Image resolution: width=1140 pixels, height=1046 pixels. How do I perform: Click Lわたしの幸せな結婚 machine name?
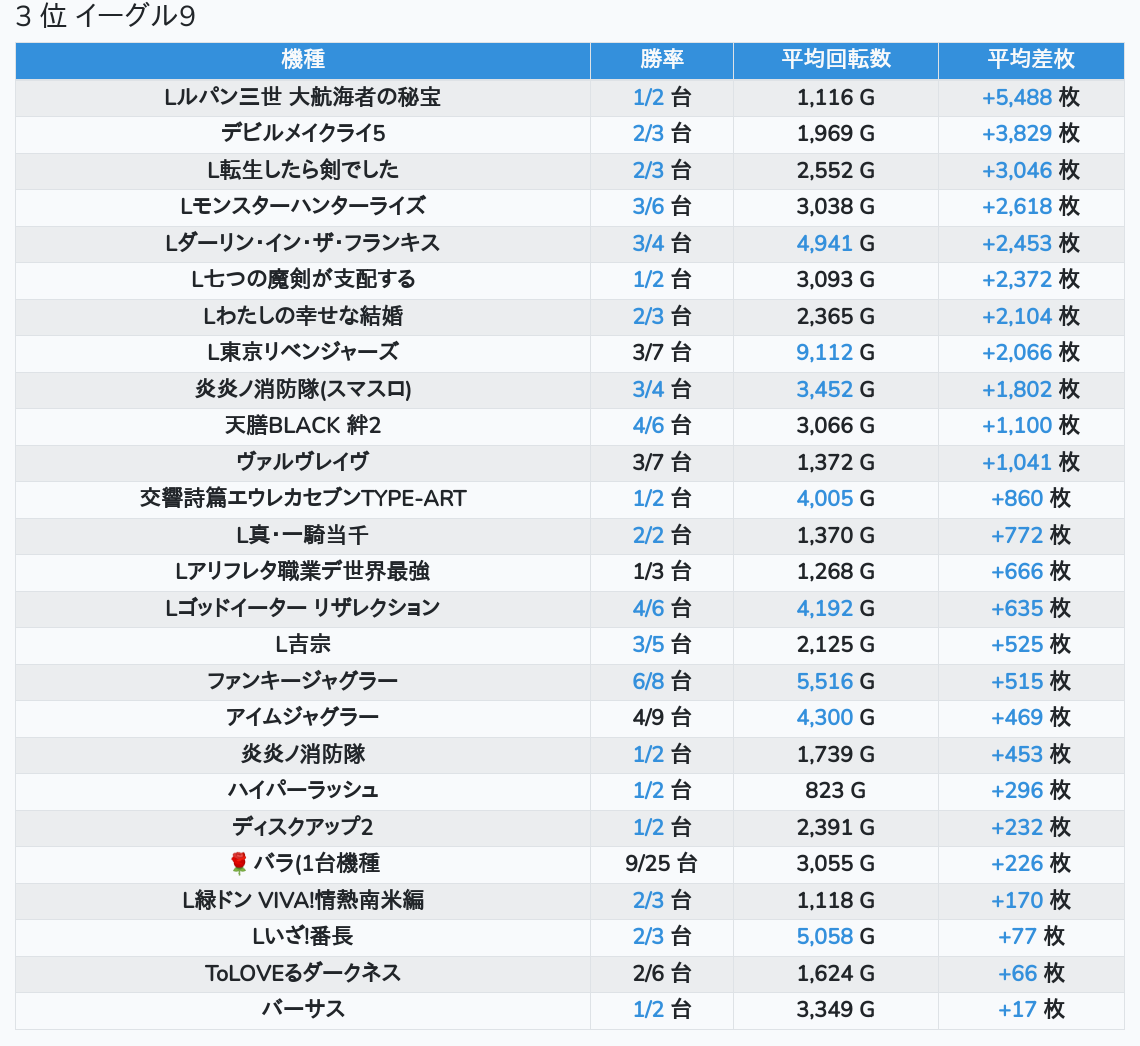pos(302,316)
